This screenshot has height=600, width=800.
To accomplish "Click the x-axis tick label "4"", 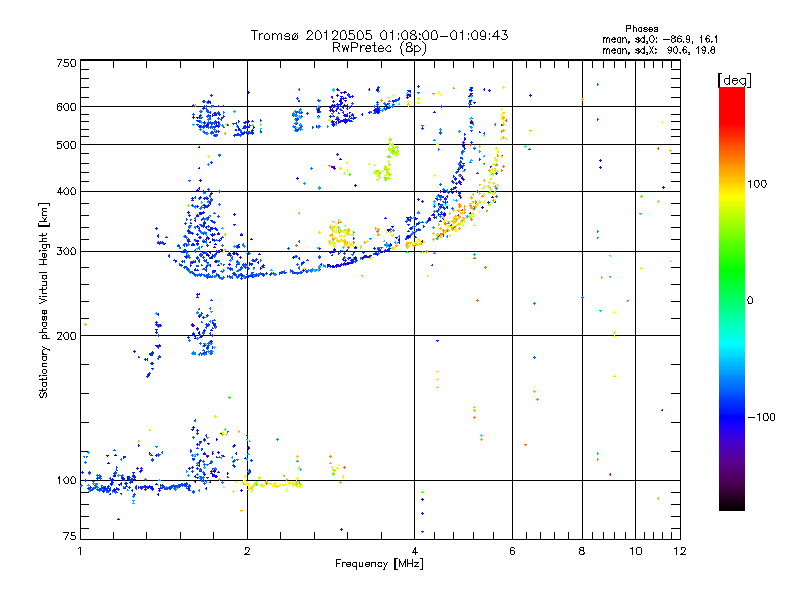I will point(415,551).
